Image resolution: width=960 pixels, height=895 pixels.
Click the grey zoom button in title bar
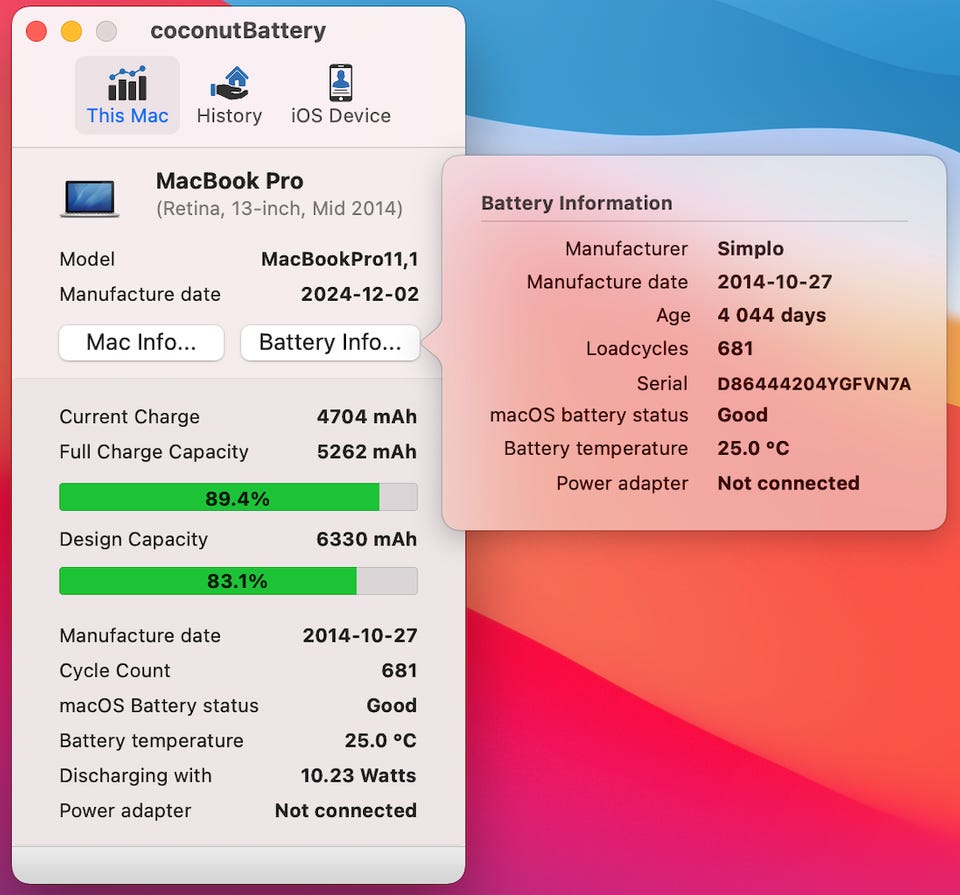106,31
